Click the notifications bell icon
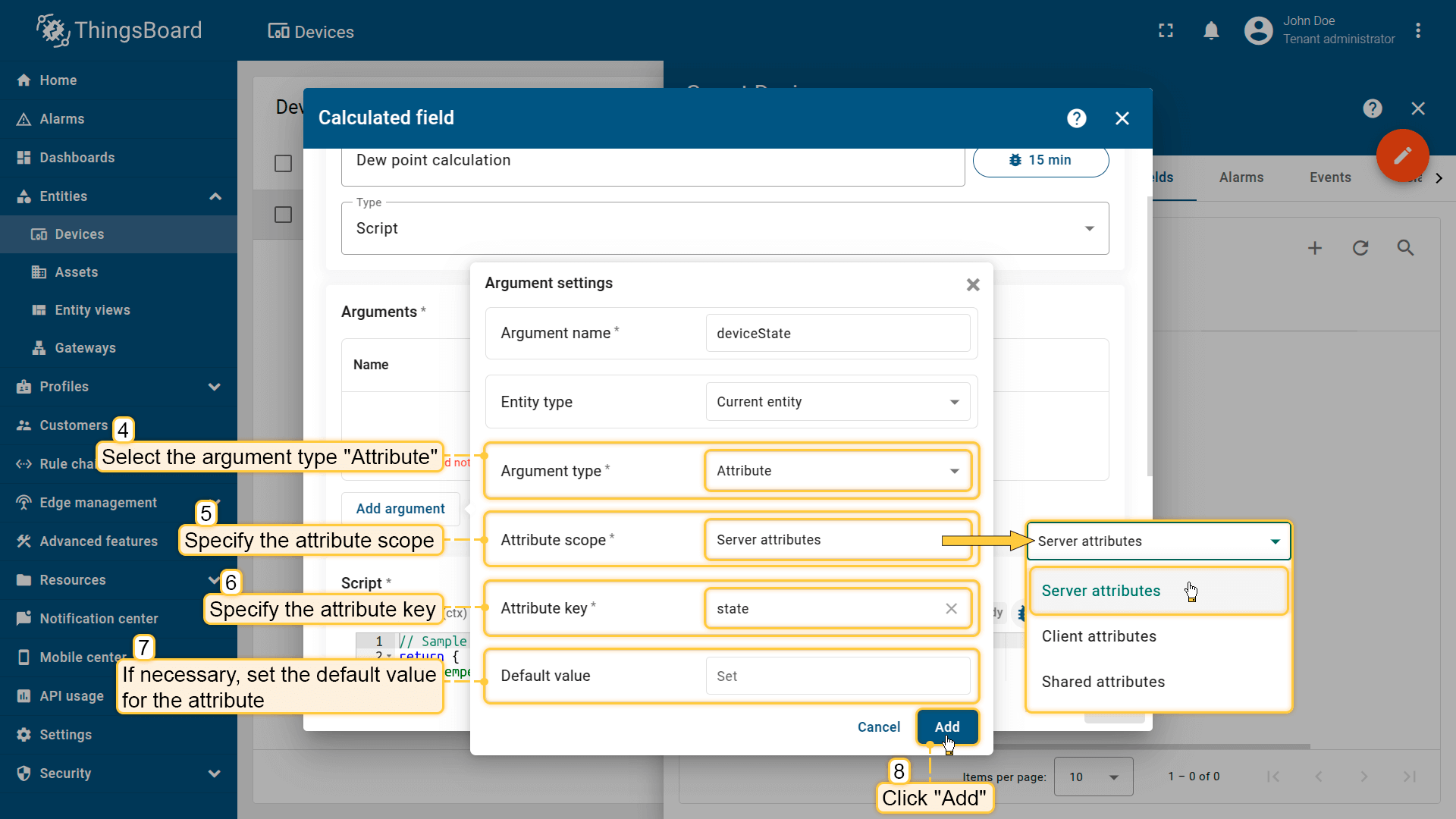1456x819 pixels. pyautogui.click(x=1211, y=30)
